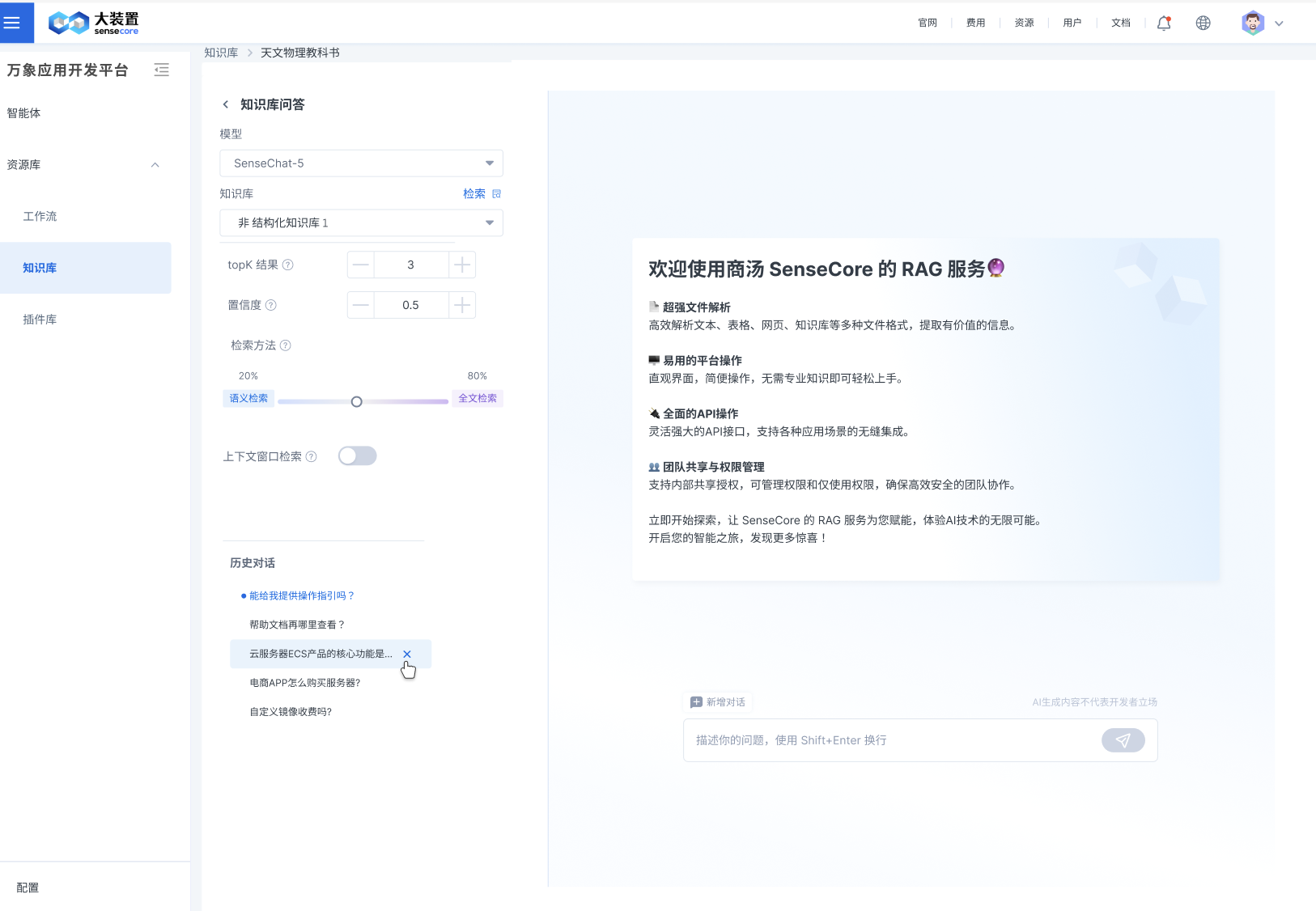The width and height of the screenshot is (1316, 911).
Task: Show the topK 结果 help tooltip icon
Action: pyautogui.click(x=287, y=265)
